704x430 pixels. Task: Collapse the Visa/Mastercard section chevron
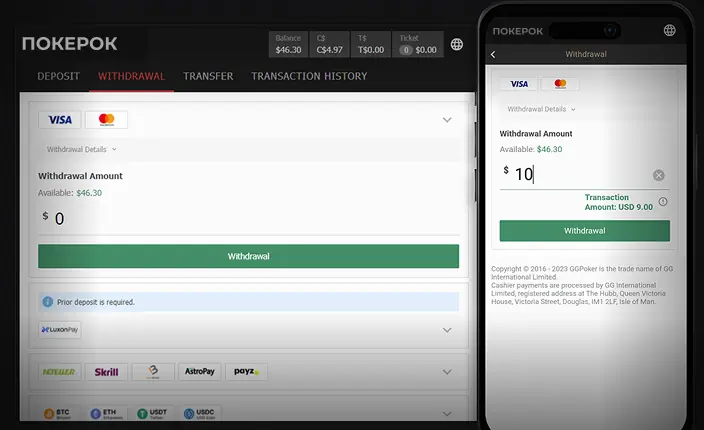[447, 120]
